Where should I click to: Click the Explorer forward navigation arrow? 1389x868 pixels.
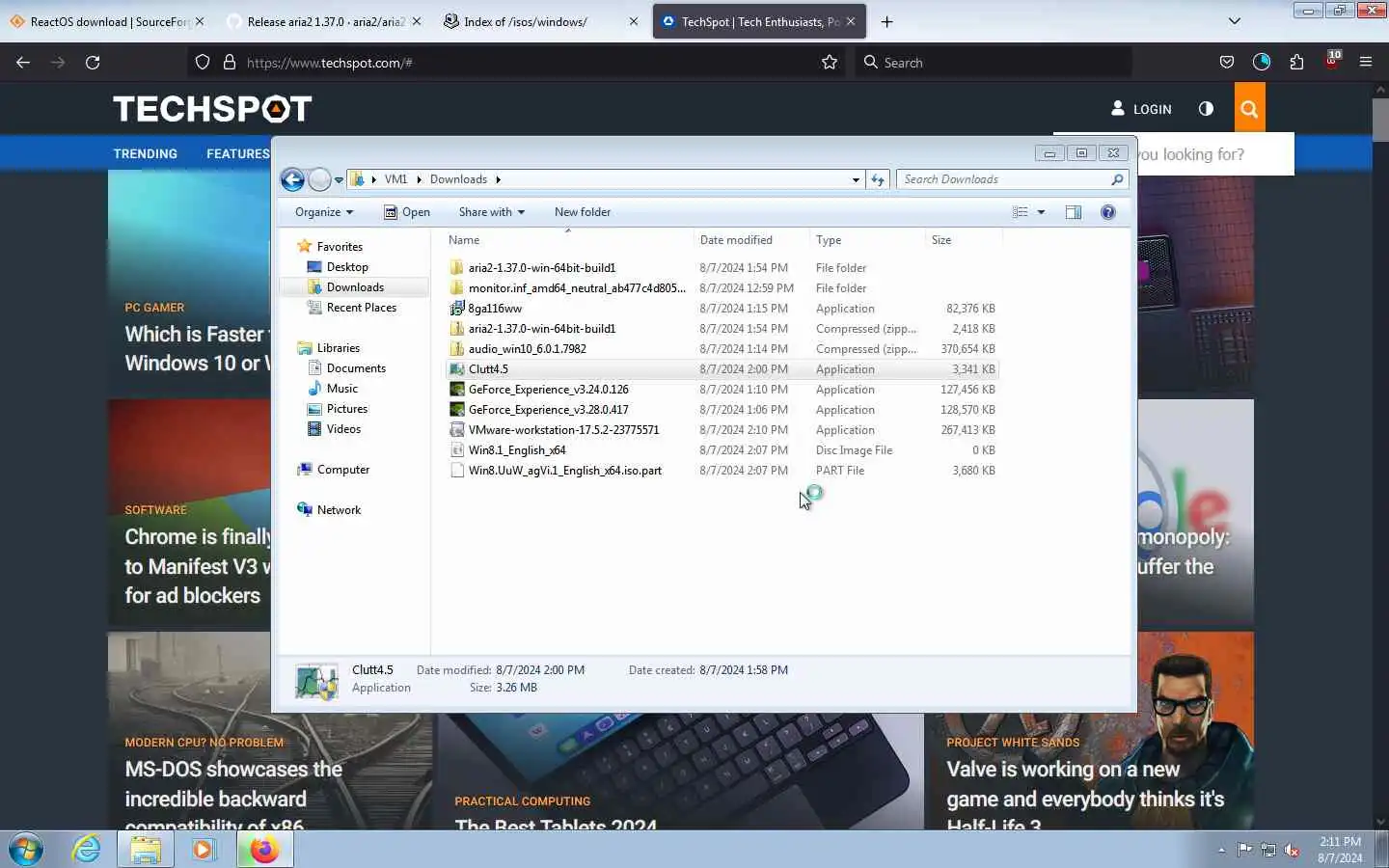point(319,179)
